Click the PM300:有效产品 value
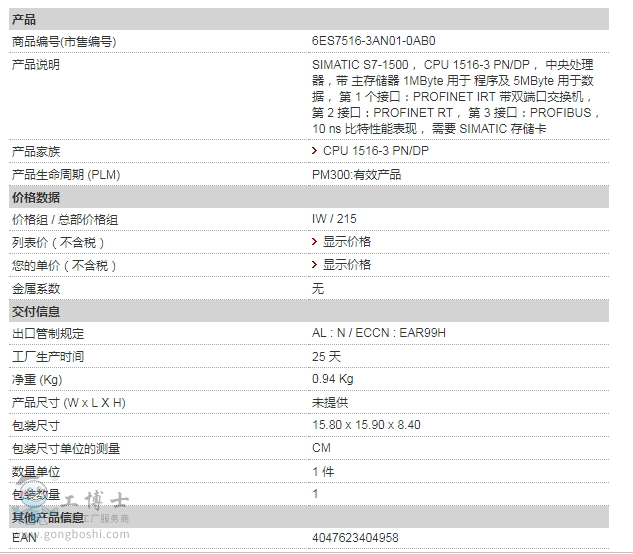Viewport: 633px width, 554px height. pos(356,175)
